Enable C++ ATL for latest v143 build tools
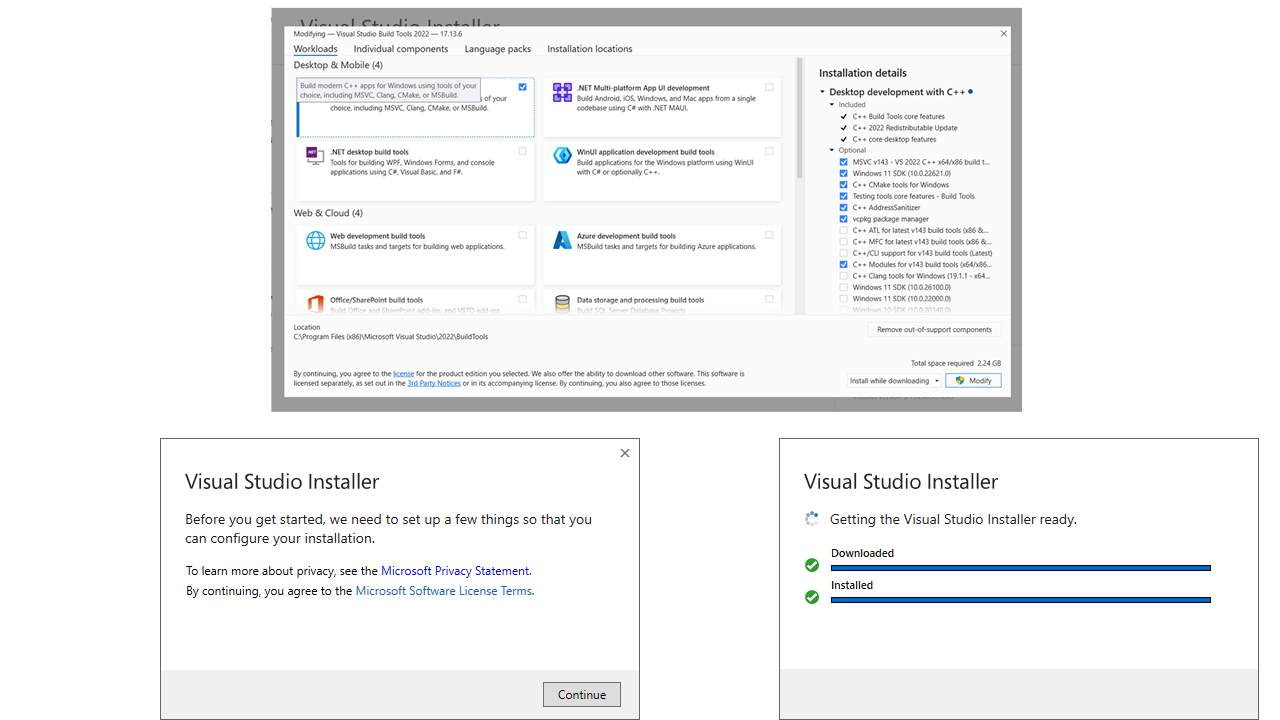This screenshot has height=720, width=1280. 843,228
